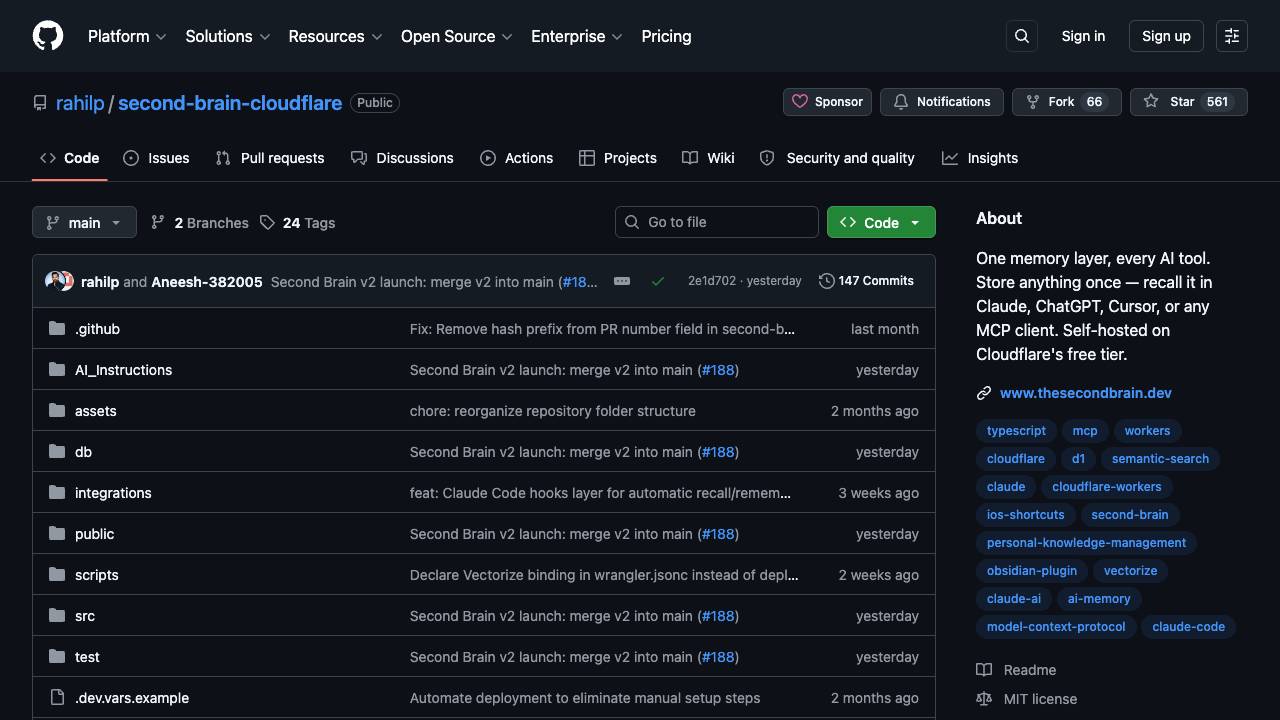
Task: View the 2 Branches link
Action: tap(200, 223)
